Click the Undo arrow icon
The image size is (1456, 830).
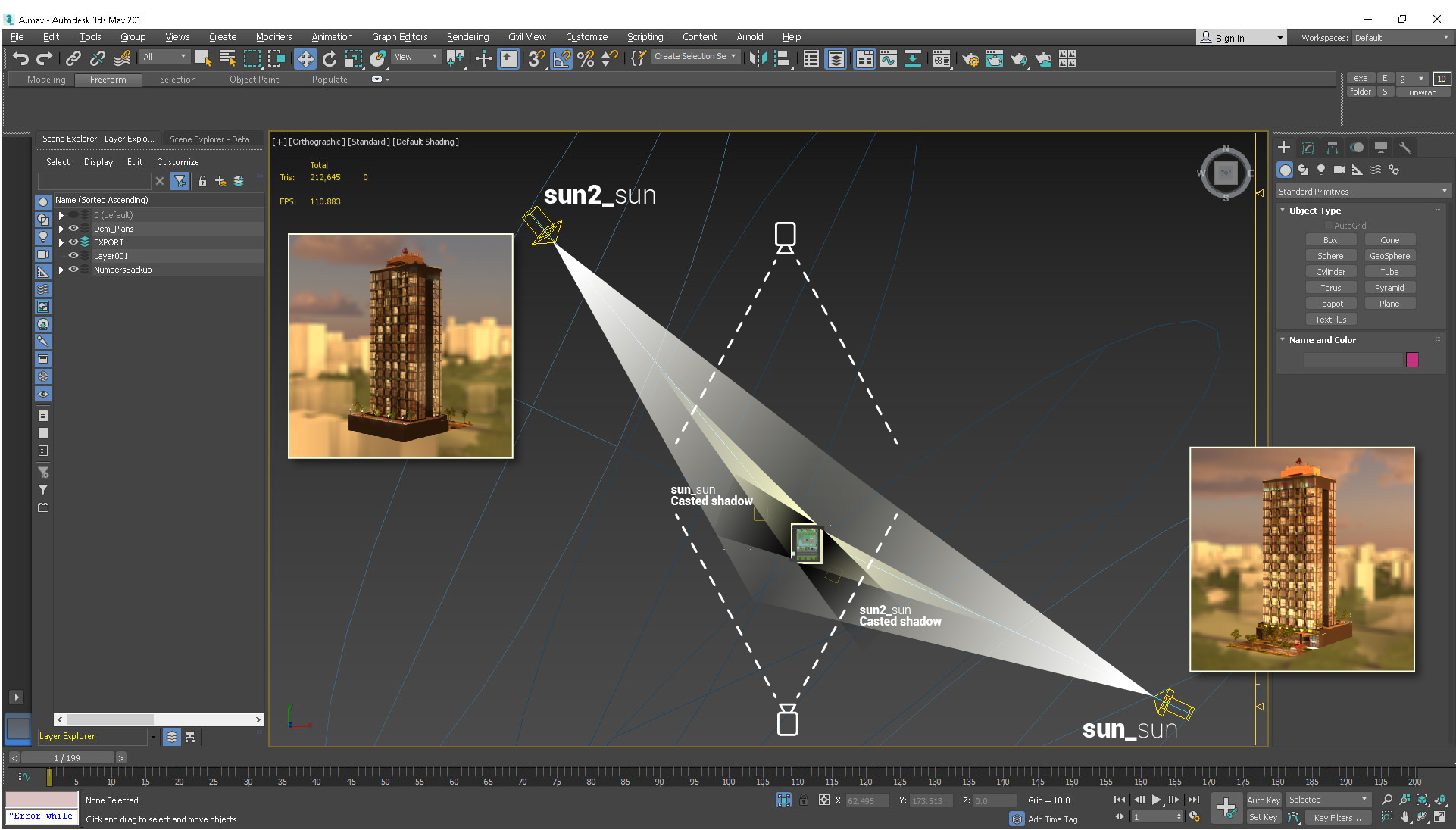[20, 58]
